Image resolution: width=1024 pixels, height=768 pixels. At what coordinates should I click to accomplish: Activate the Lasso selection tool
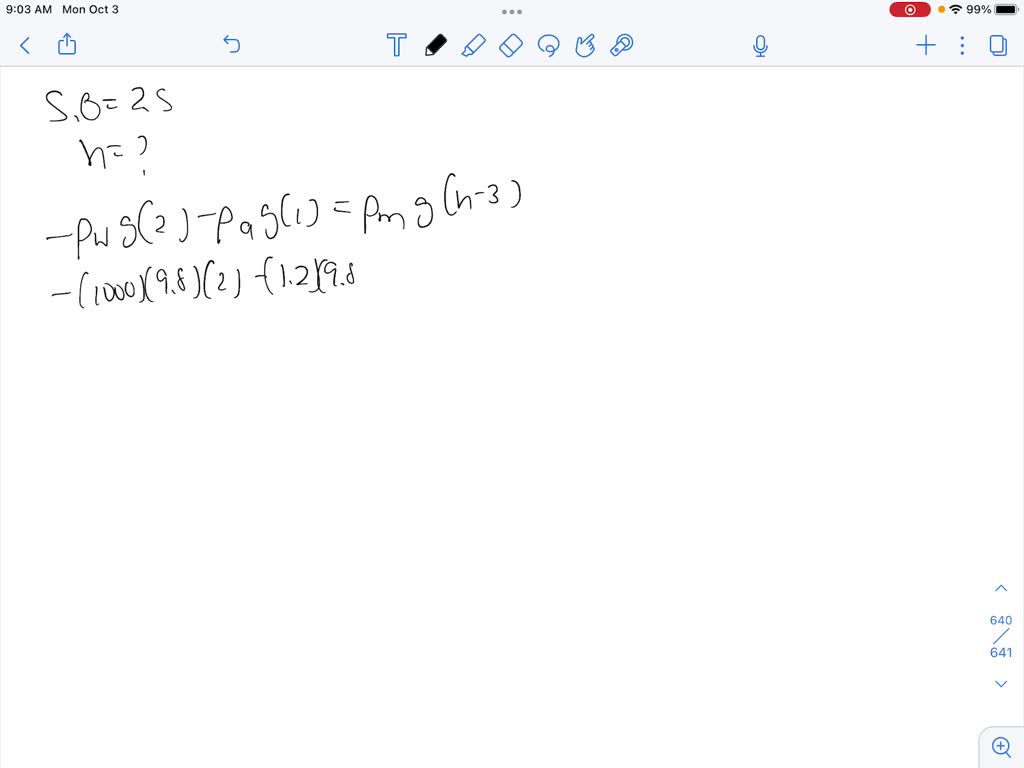coord(548,45)
